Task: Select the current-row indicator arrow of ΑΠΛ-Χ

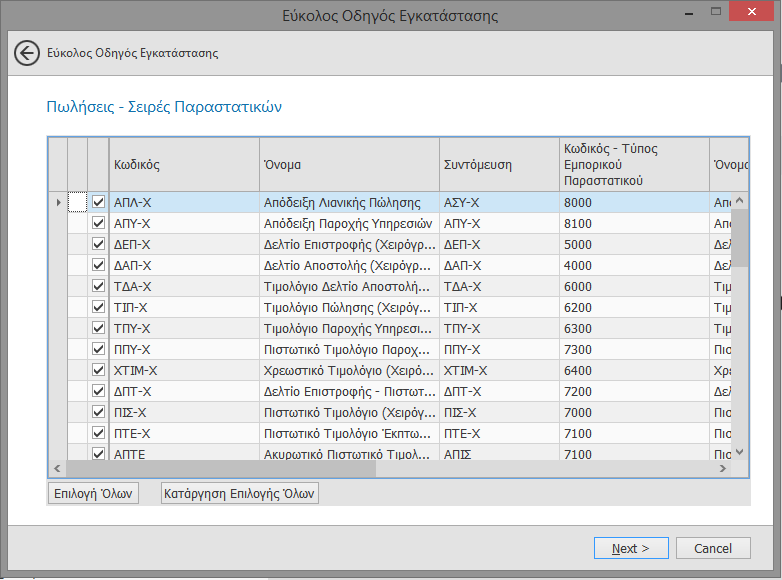Action: 58,202
